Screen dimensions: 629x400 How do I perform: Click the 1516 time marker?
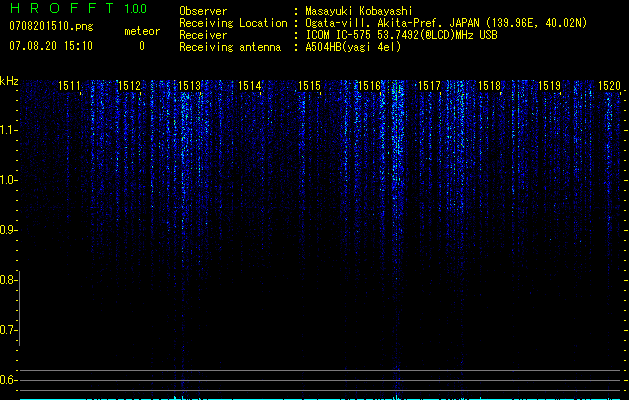(x=369, y=86)
